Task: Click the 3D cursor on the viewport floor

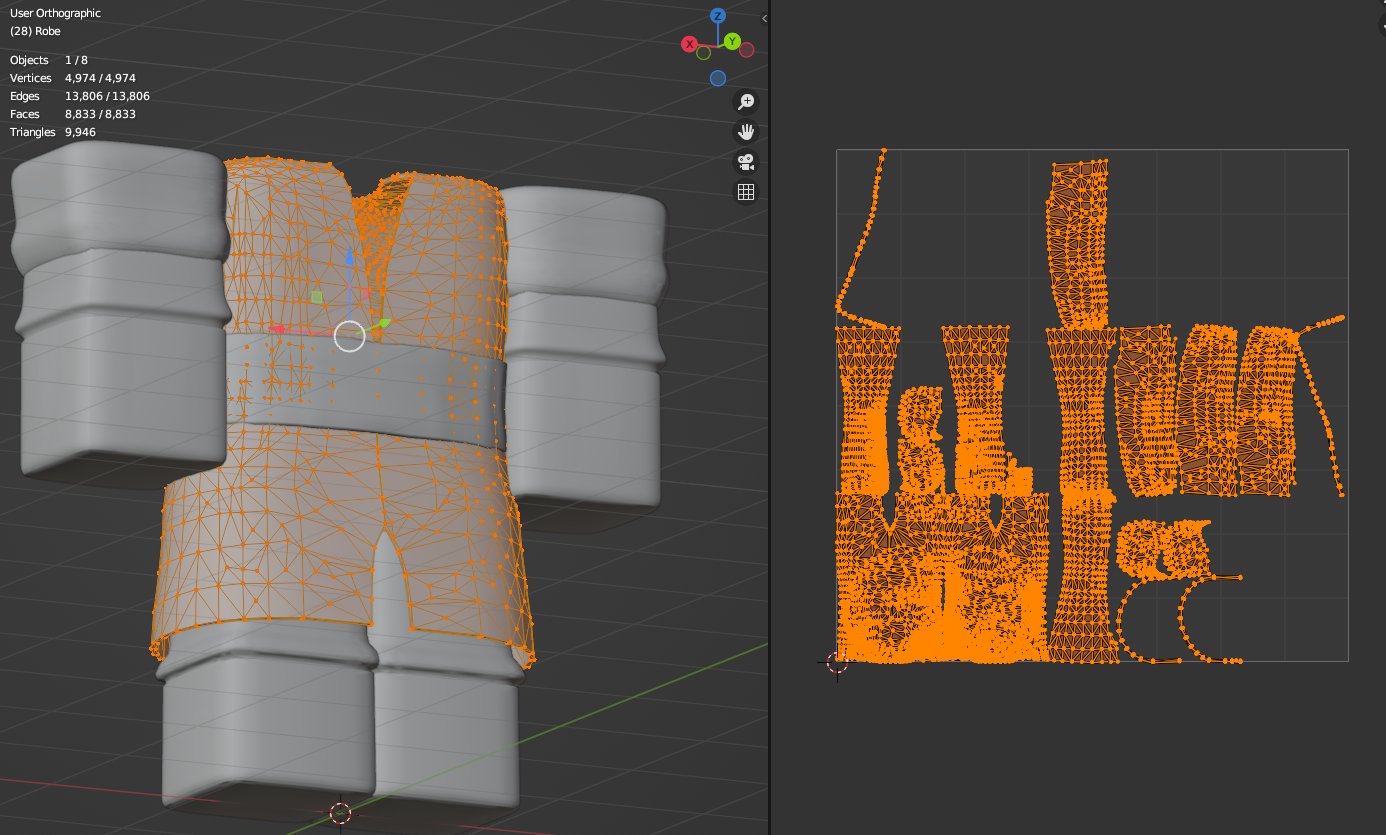Action: click(340, 812)
